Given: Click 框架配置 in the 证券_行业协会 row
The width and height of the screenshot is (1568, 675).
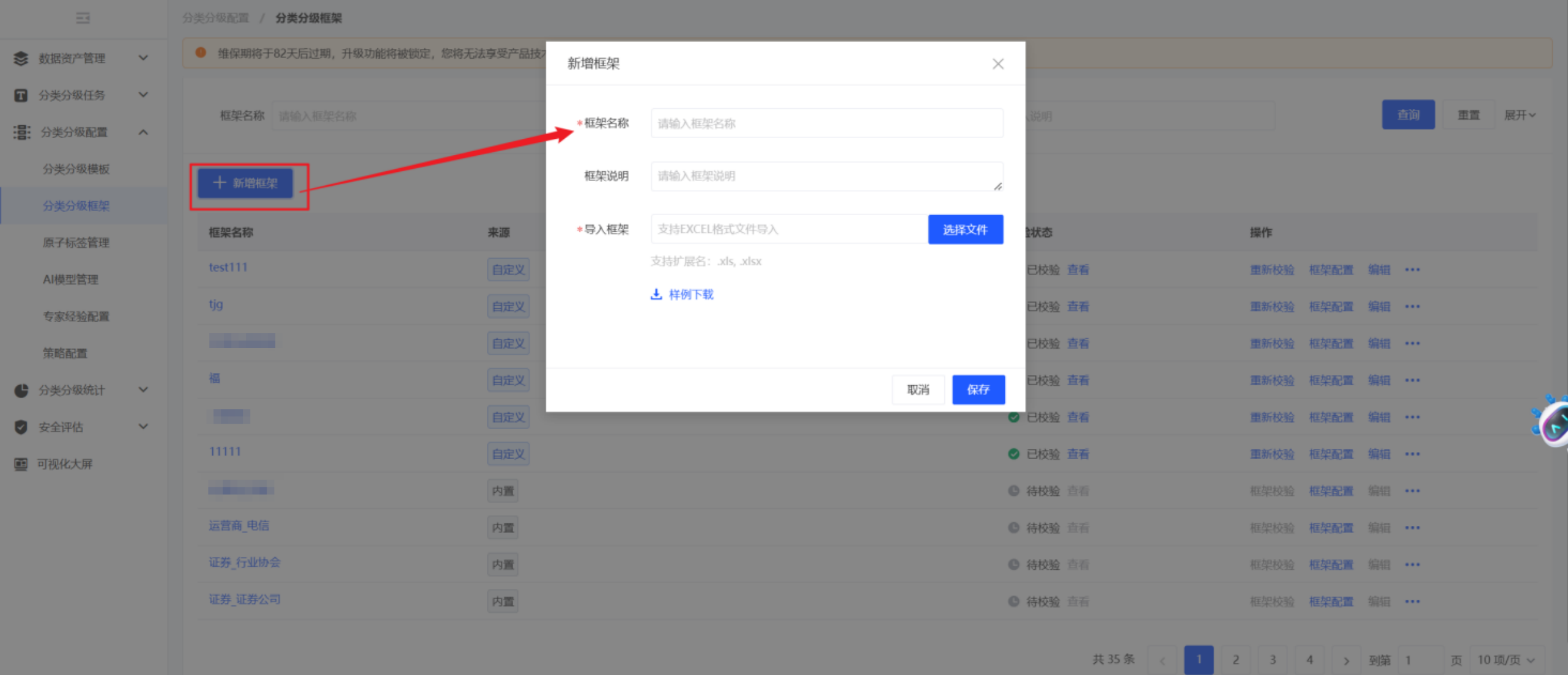Looking at the screenshot, I should 1331,564.
